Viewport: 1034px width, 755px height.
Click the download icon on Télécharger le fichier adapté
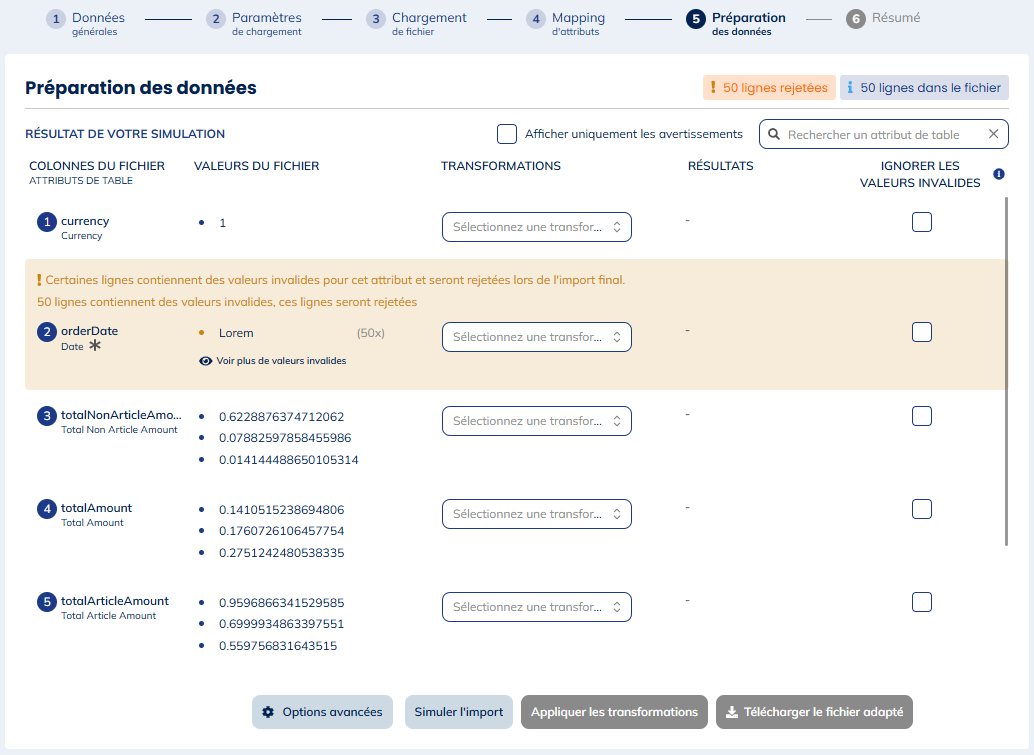point(732,712)
